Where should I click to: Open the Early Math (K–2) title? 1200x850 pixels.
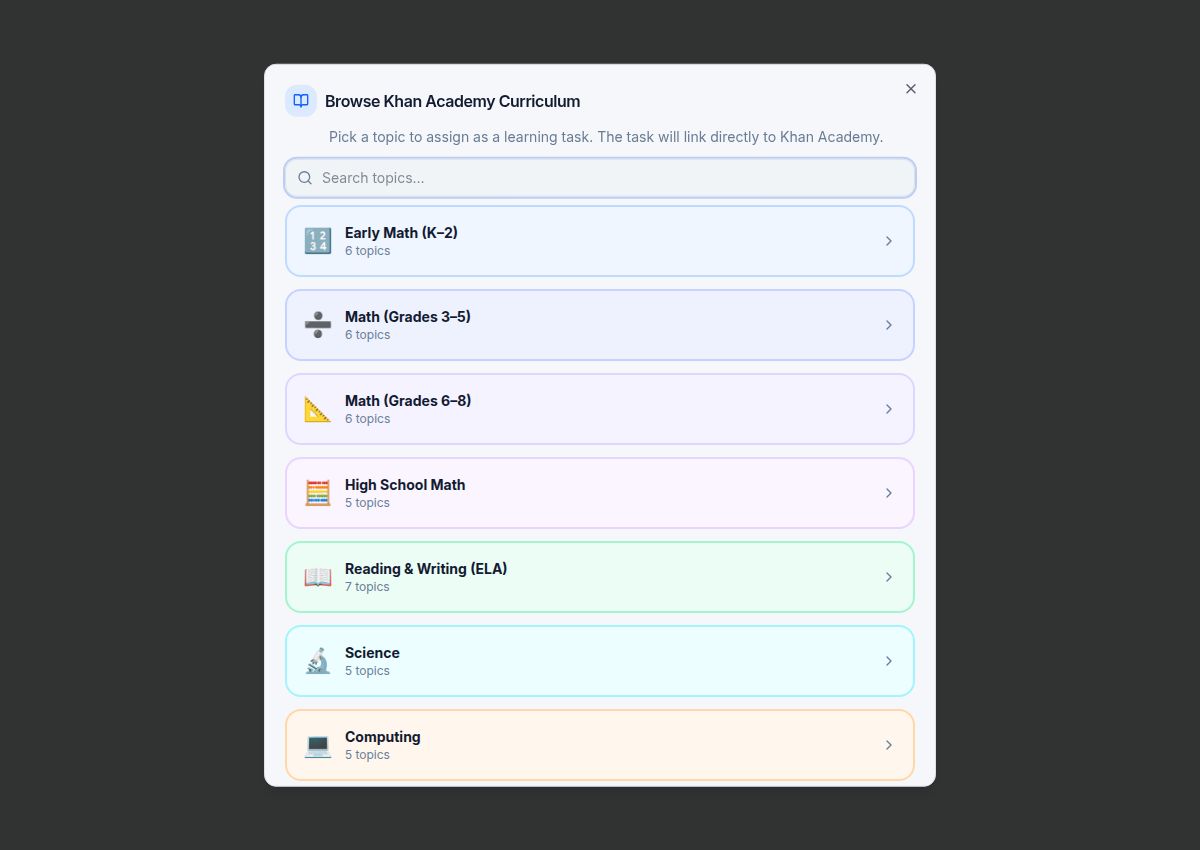point(401,233)
